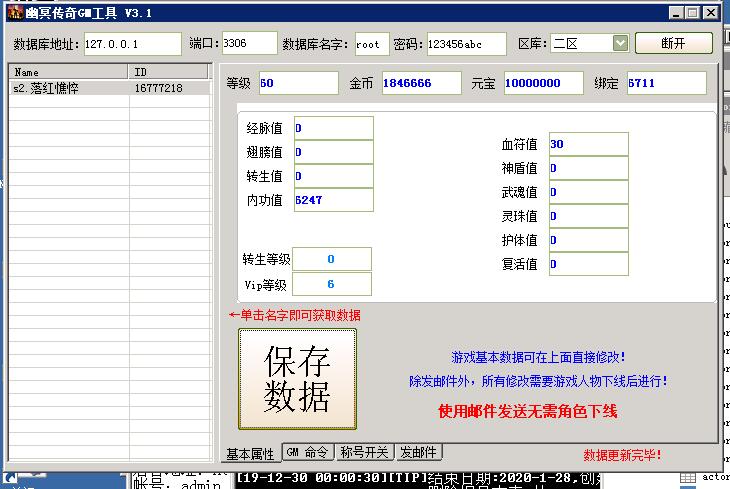Edit the 内功值 field
Image resolution: width=730 pixels, height=489 pixels.
332,200
